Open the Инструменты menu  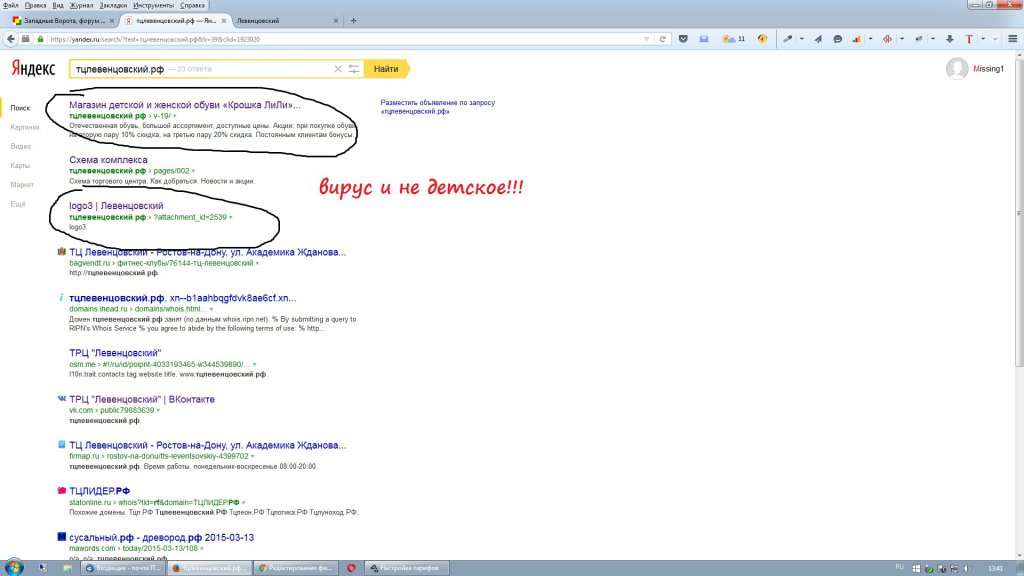point(153,5)
